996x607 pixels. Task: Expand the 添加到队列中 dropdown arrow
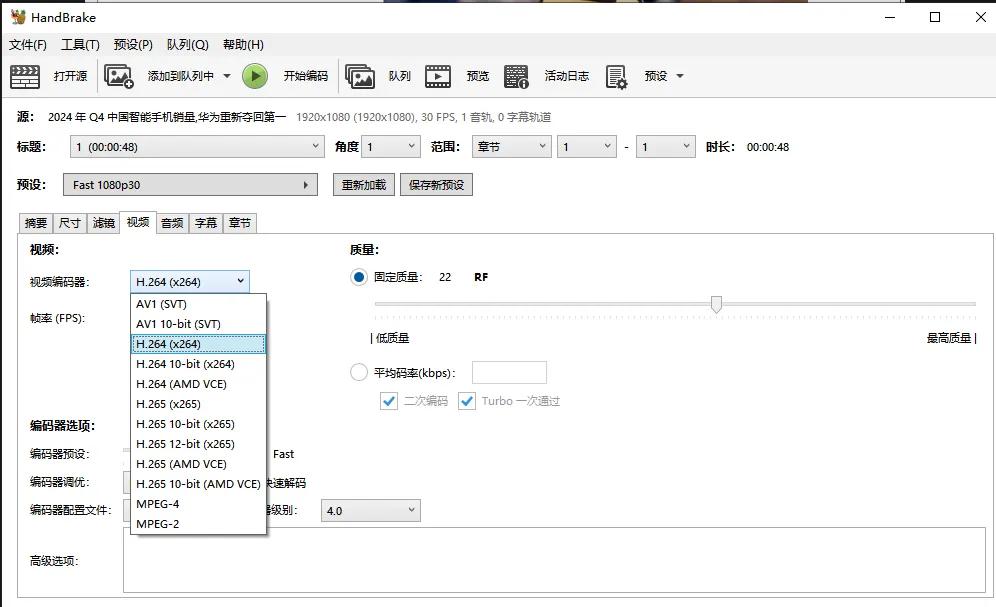click(227, 76)
